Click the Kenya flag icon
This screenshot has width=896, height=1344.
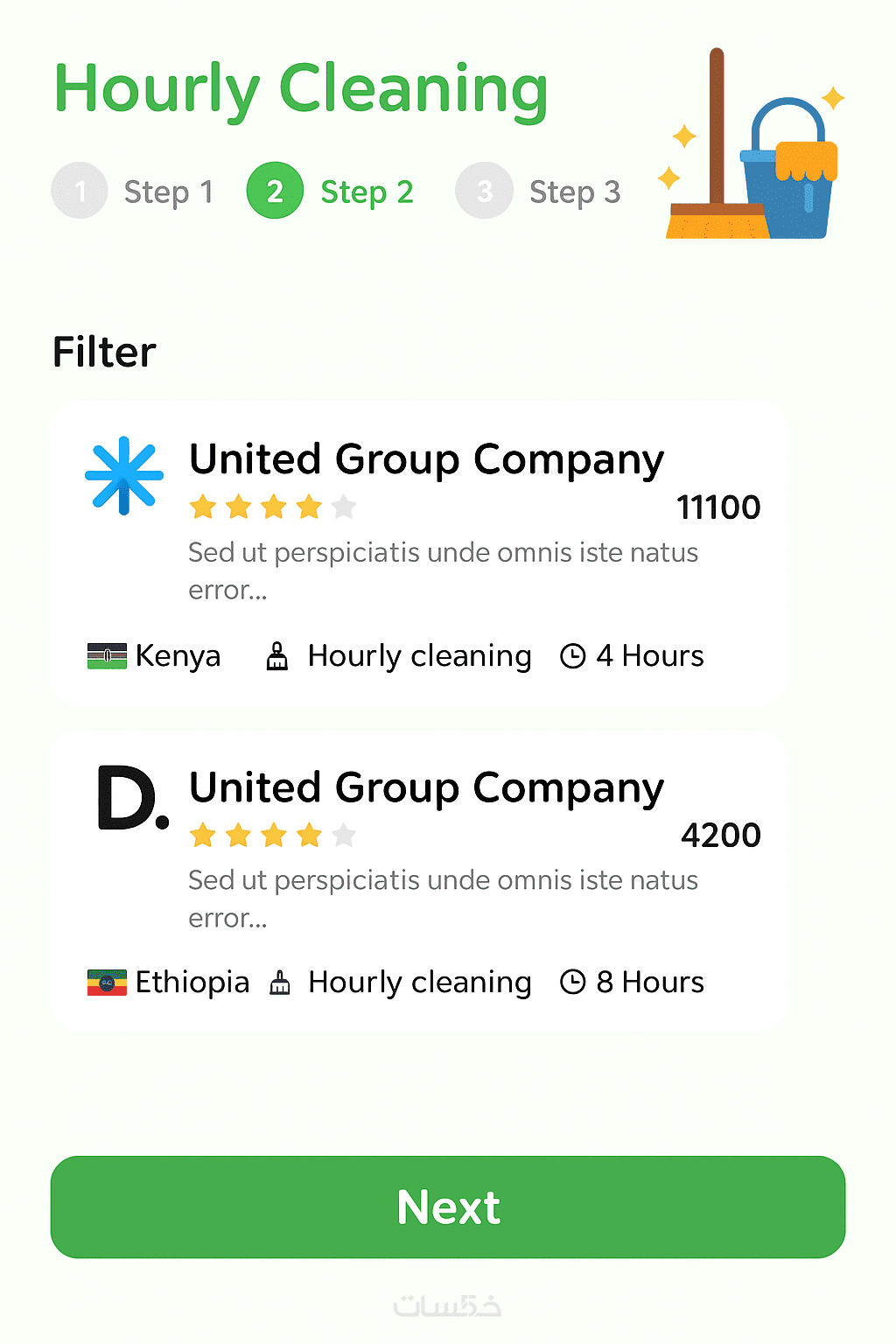point(107,656)
